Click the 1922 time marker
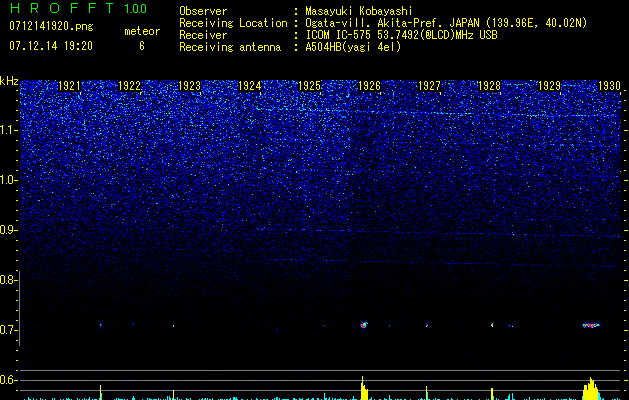629x400 pixels. (129, 86)
